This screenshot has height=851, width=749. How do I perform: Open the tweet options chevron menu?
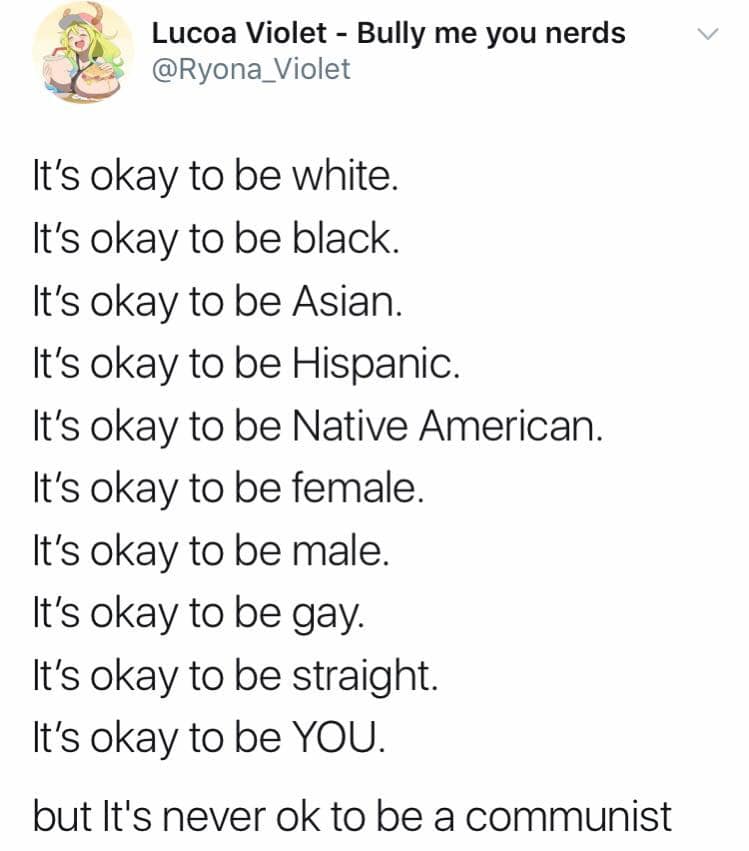pos(708,34)
